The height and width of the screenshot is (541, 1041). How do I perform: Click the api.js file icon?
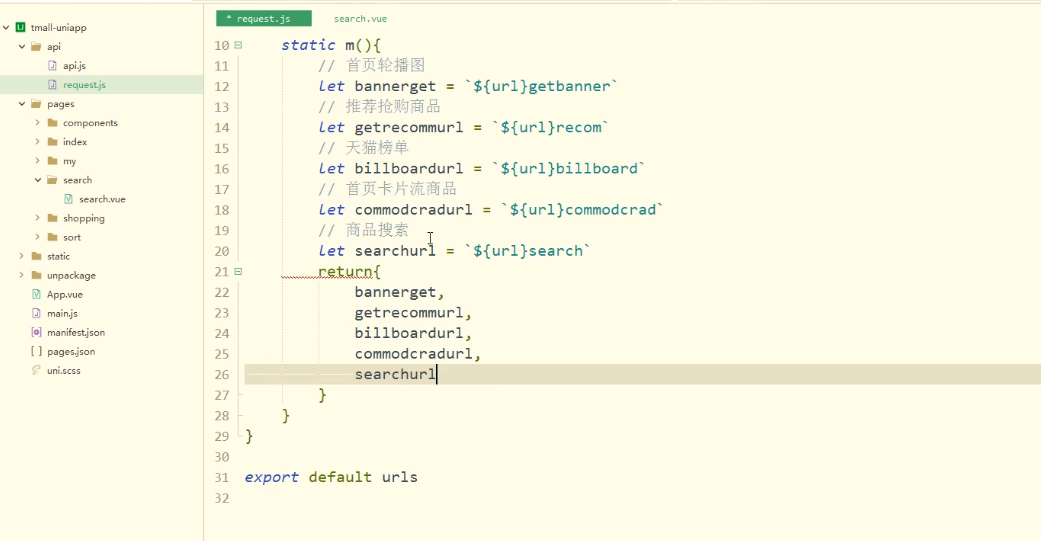tap(52, 66)
